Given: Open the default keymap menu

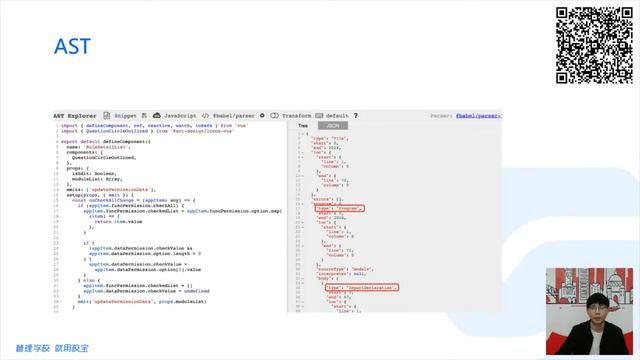Looking at the screenshot, I should pyautogui.click(x=337, y=116).
